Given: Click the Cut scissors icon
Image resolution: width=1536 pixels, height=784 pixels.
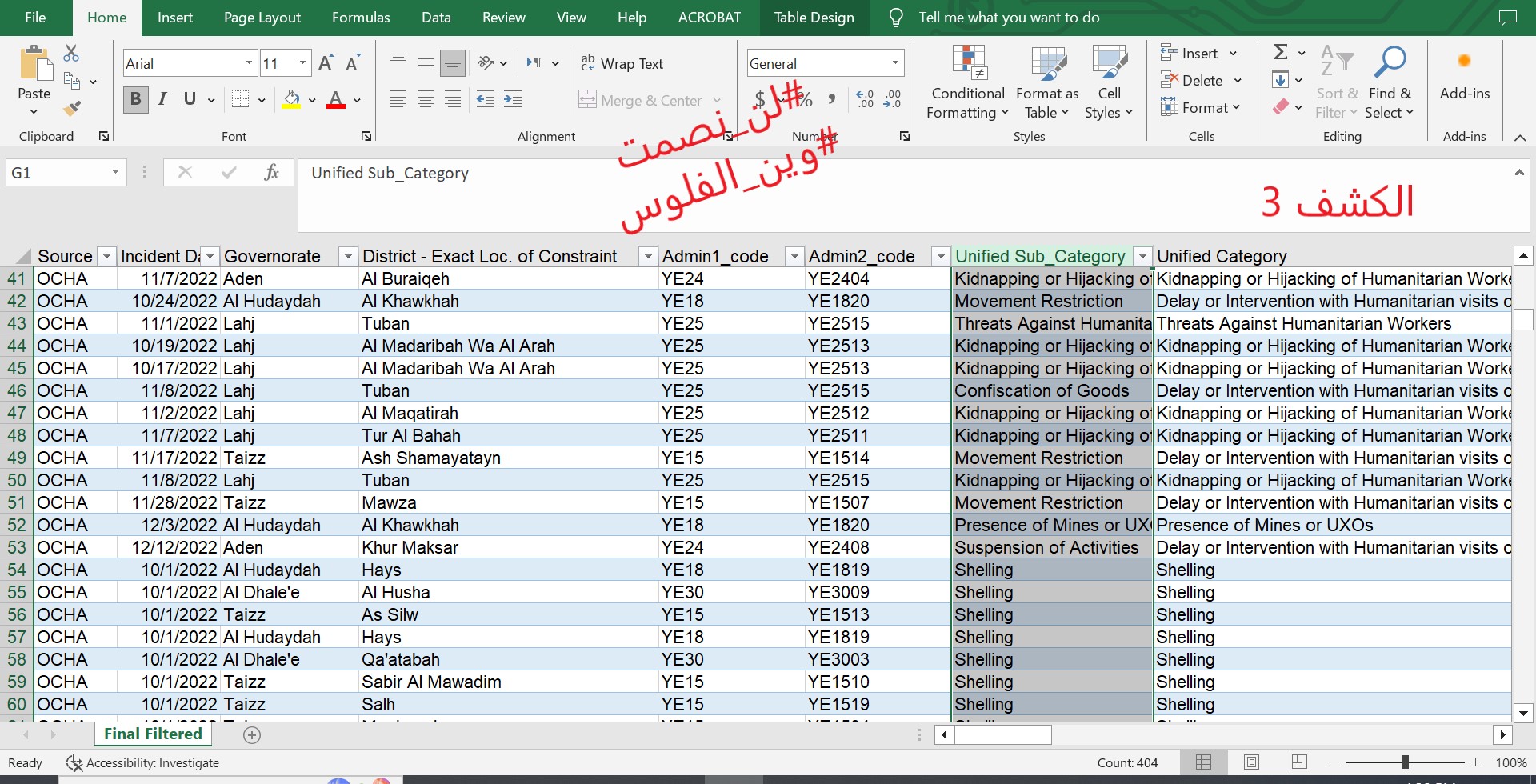Looking at the screenshot, I should tap(71, 54).
